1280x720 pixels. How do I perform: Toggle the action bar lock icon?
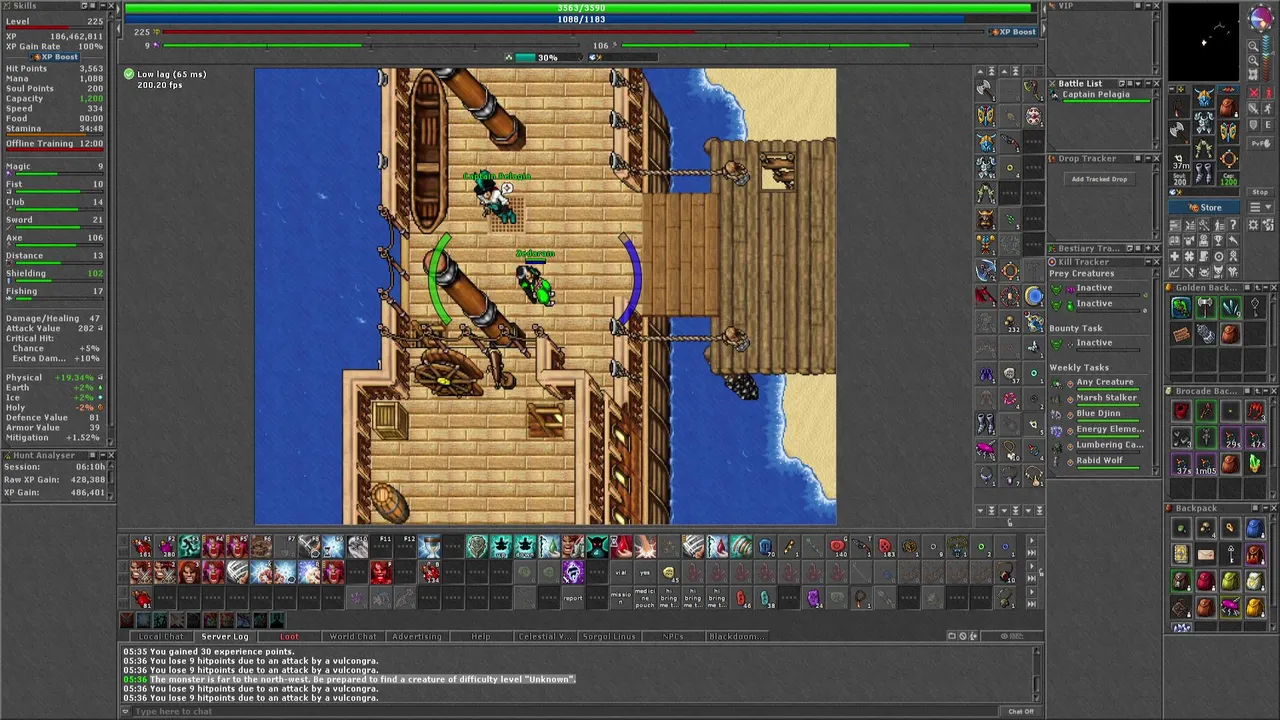click(x=1041, y=572)
